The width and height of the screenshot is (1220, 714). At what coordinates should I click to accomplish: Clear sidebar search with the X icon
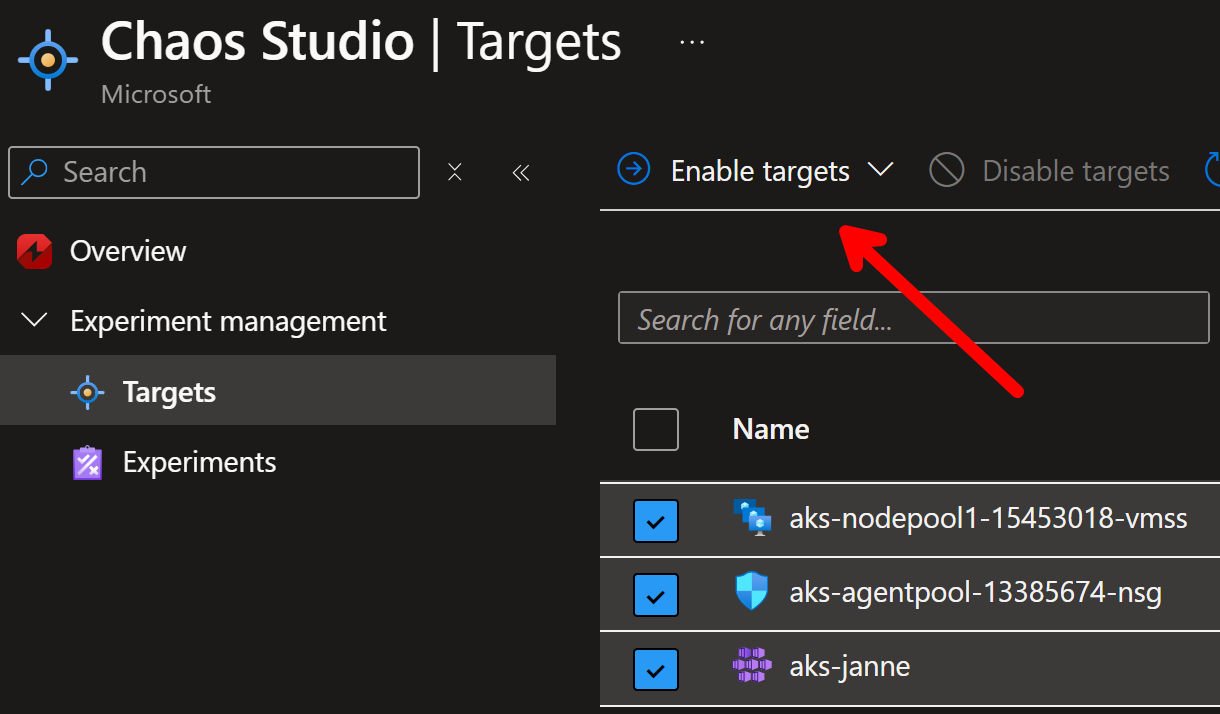coord(455,172)
